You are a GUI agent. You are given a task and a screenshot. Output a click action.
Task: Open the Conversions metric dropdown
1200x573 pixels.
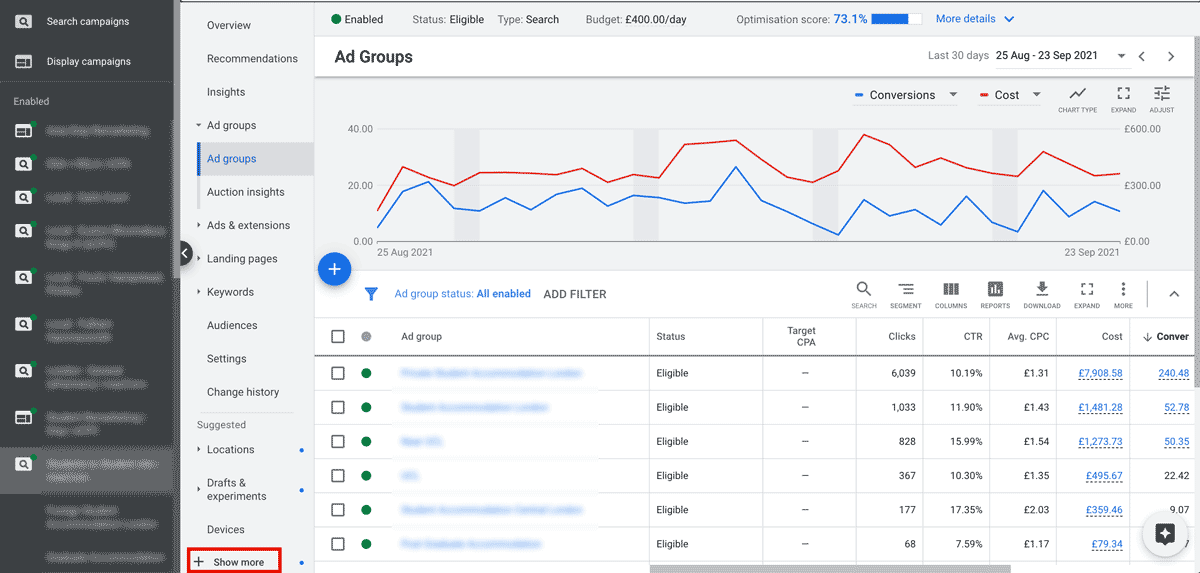pyautogui.click(x=953, y=95)
